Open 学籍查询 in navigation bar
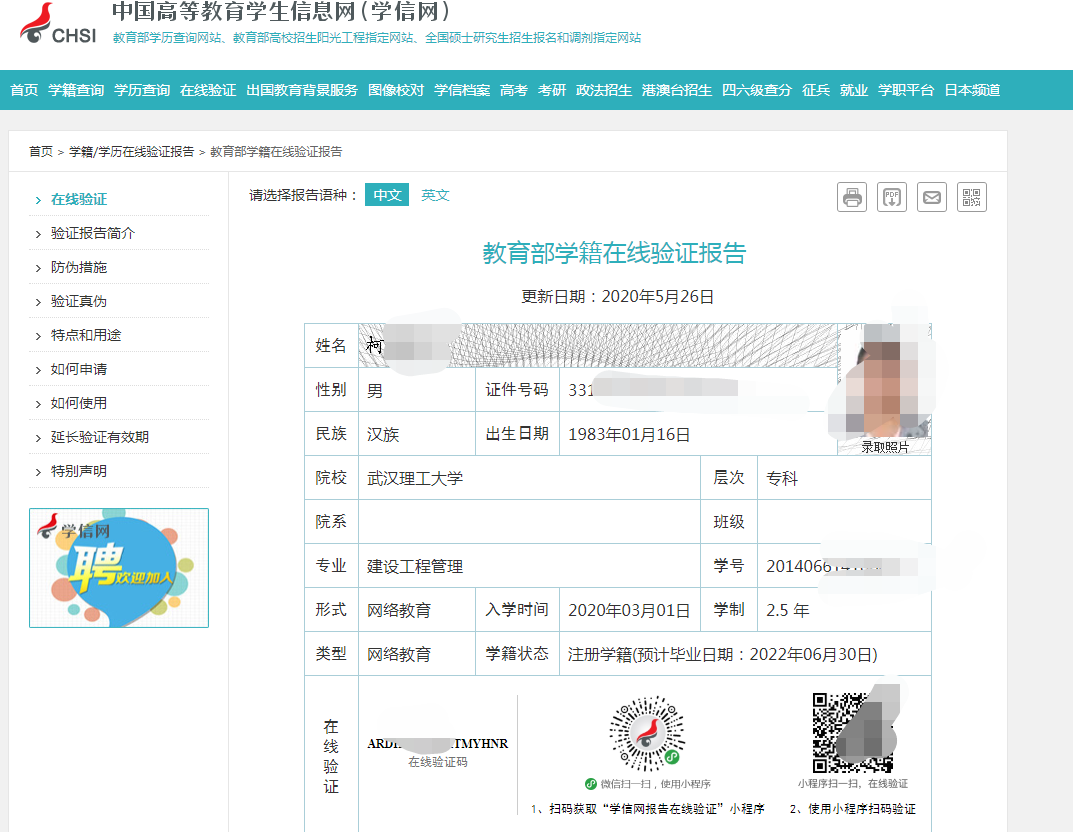The width and height of the screenshot is (1073, 832). (76, 90)
